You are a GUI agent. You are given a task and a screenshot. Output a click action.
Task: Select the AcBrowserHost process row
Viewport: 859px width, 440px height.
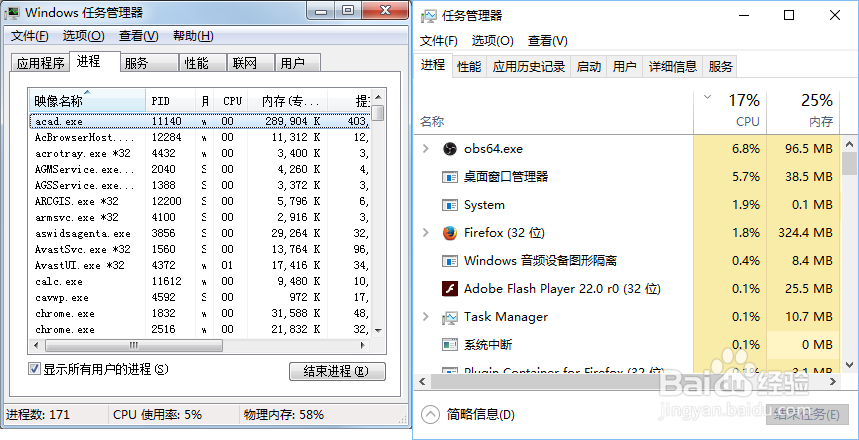(199, 137)
